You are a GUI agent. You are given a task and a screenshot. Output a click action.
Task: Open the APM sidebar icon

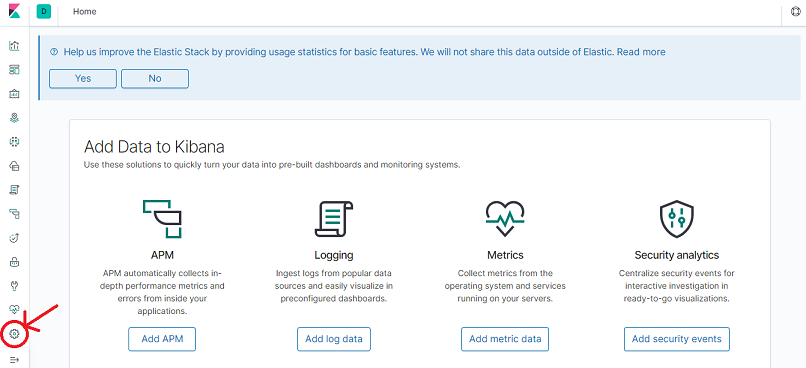click(14, 214)
